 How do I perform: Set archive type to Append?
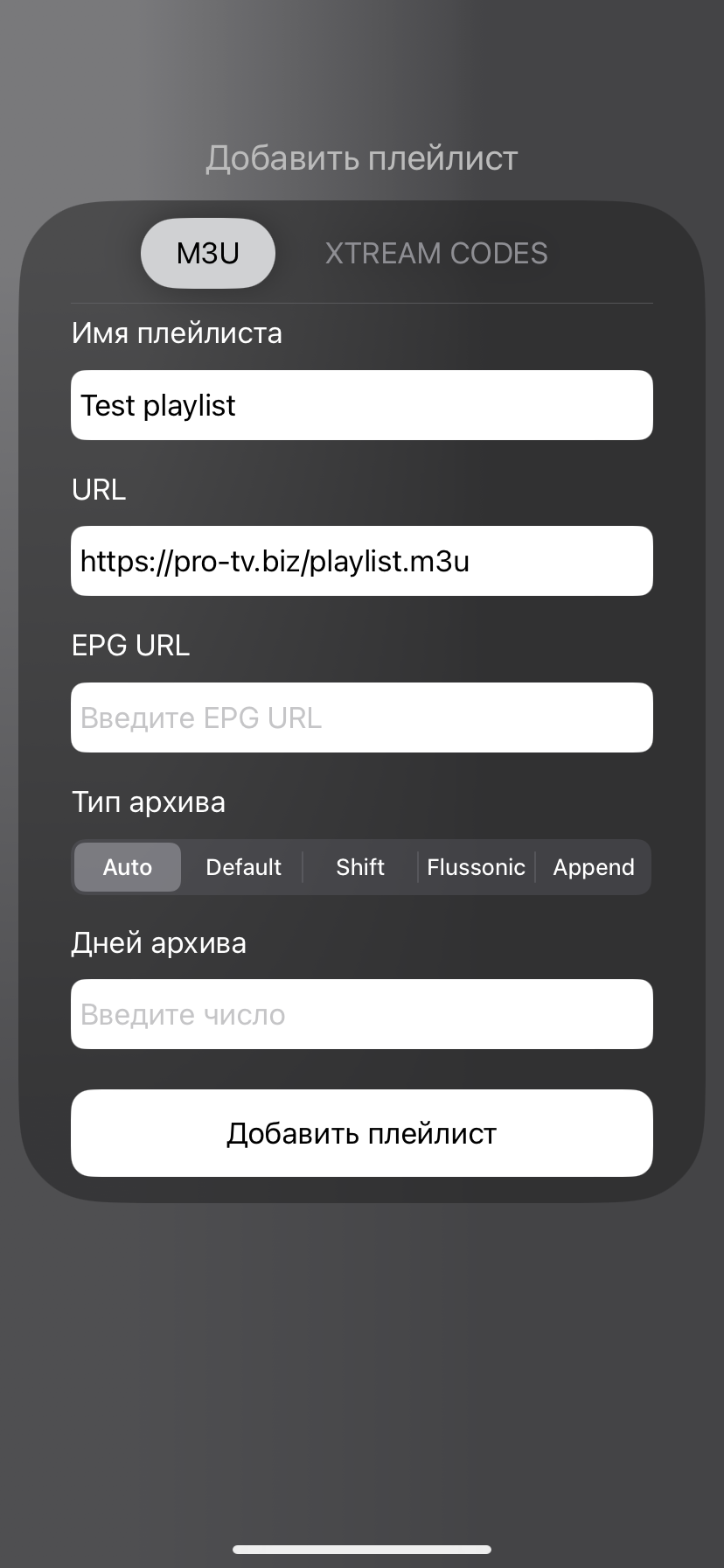pyautogui.click(x=594, y=867)
